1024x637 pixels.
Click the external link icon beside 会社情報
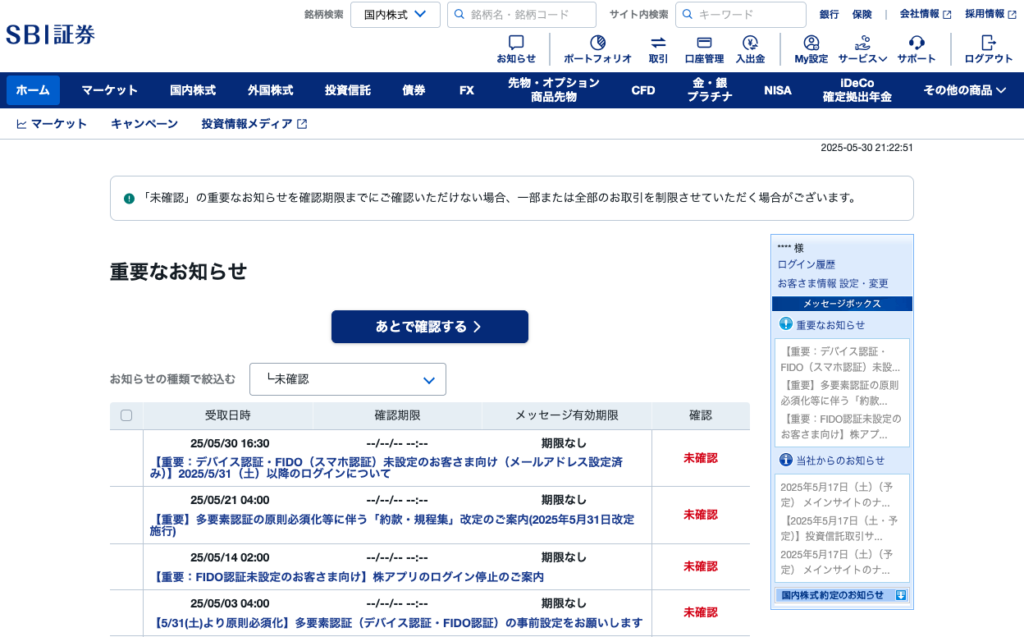[947, 14]
